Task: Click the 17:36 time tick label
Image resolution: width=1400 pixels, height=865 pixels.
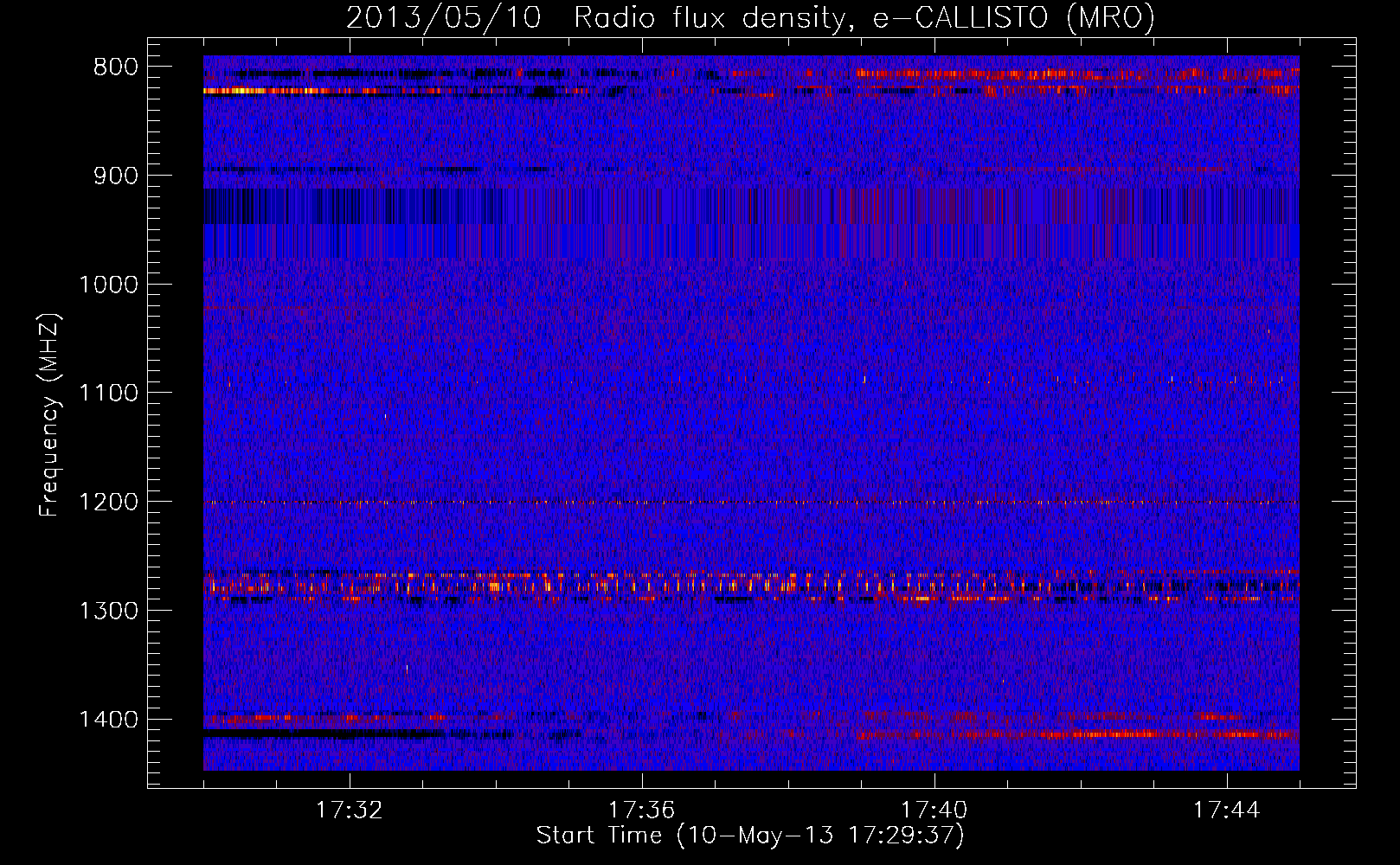Action: (x=642, y=811)
